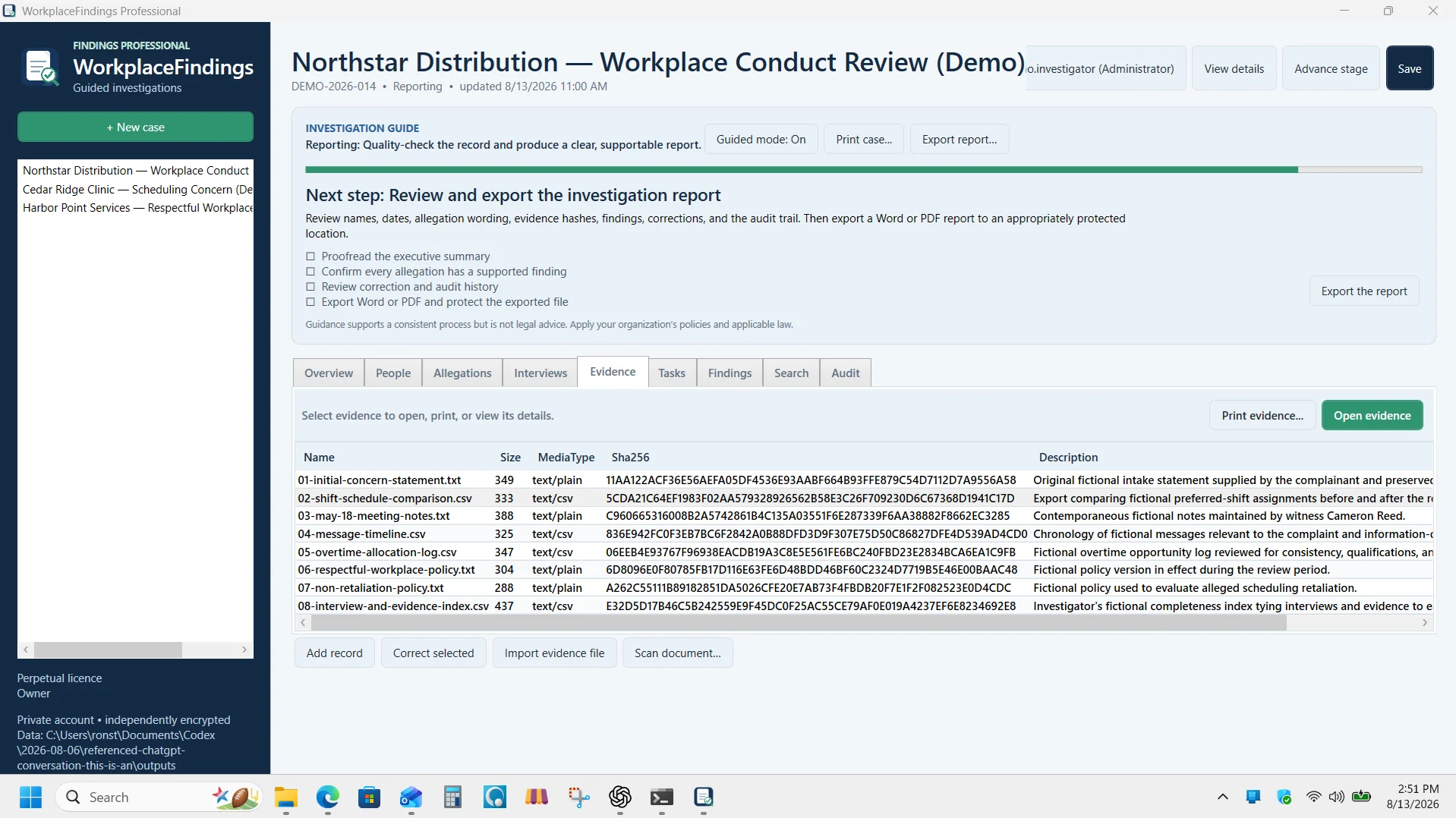1456x818 pixels.
Task: Click the Windows Security tray icon
Action: coord(1284,797)
